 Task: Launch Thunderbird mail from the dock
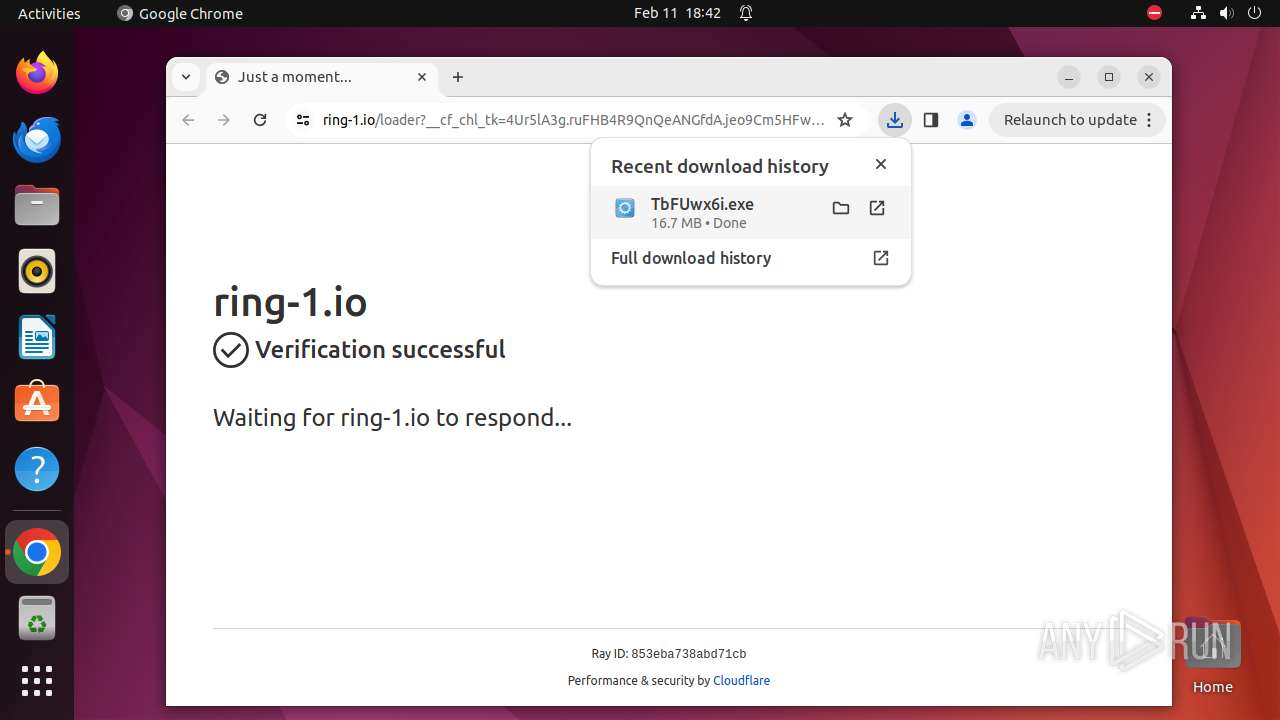pyautogui.click(x=37, y=139)
